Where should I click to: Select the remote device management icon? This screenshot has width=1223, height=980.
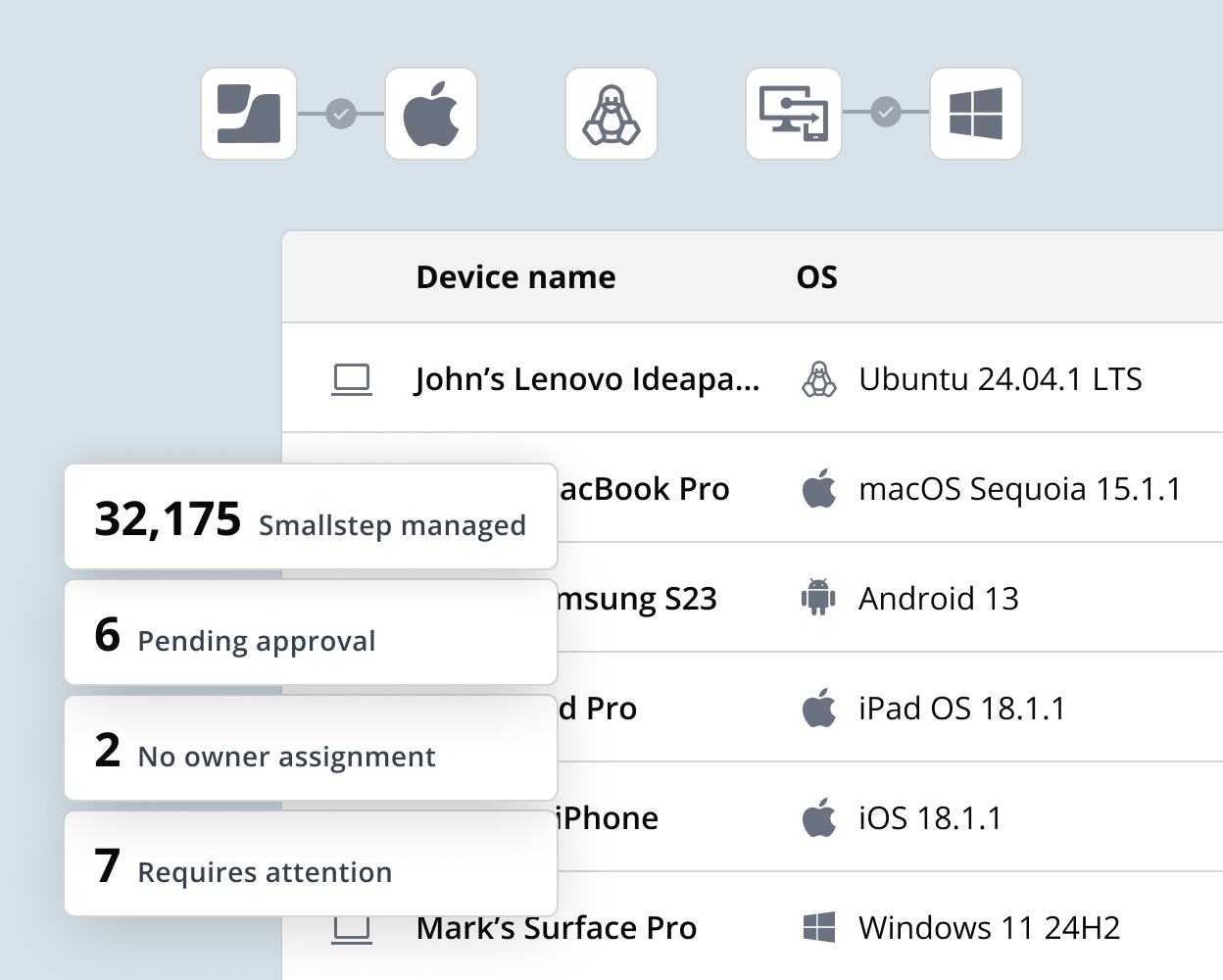[793, 113]
